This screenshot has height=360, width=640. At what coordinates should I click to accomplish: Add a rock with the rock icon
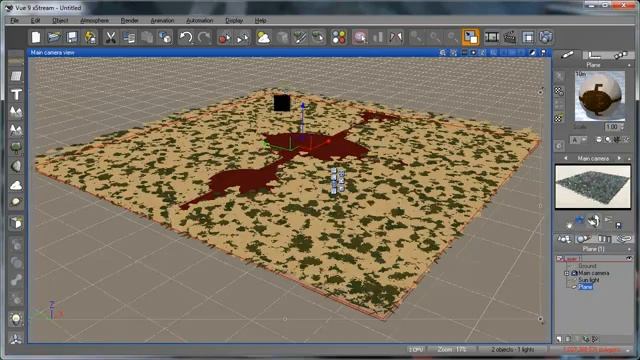(16, 166)
